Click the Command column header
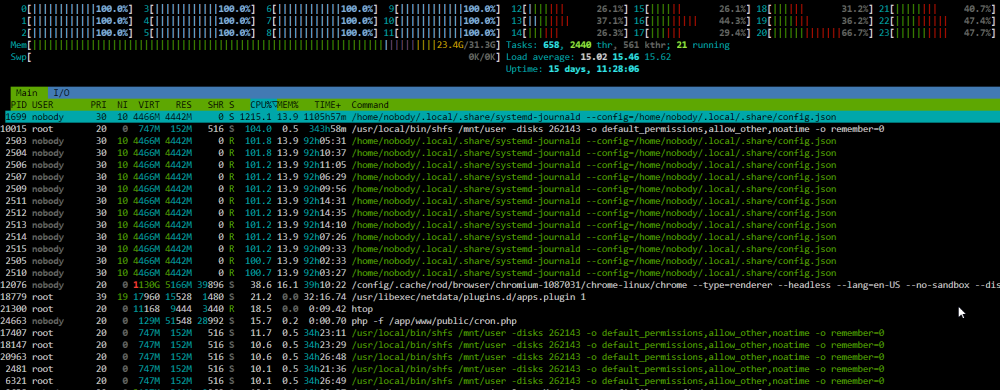The image size is (1000, 390). (370, 105)
